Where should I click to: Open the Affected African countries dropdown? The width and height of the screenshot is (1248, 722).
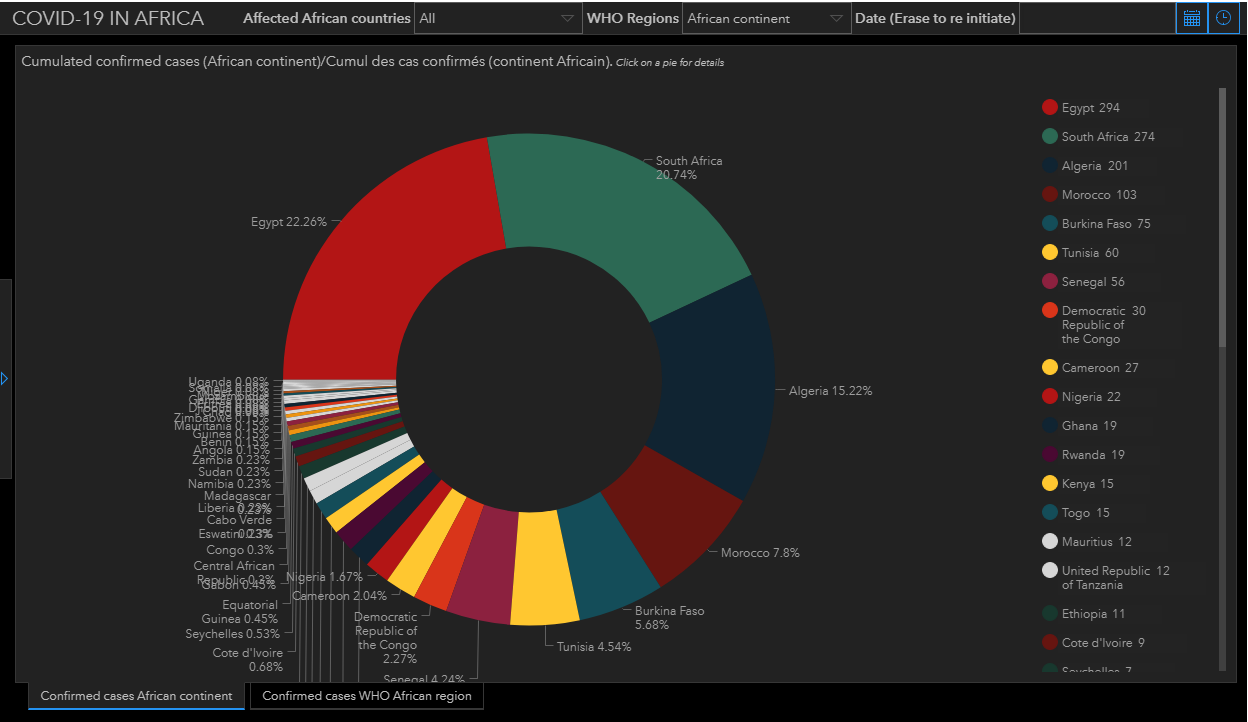[x=497, y=18]
